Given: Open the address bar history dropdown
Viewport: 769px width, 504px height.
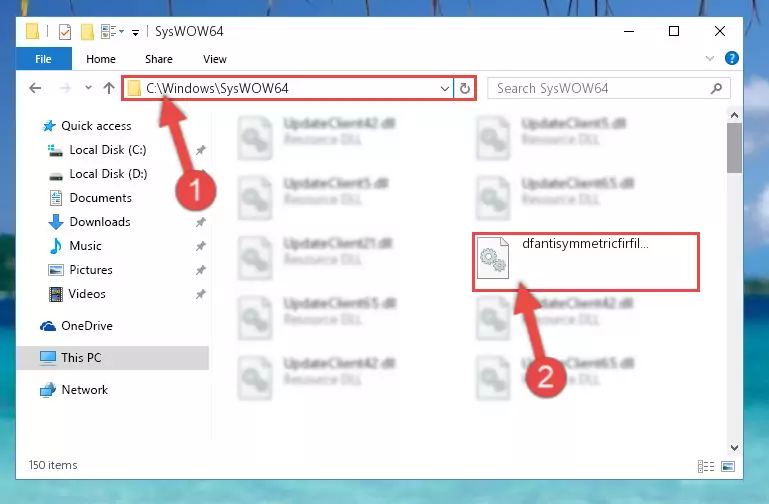Looking at the screenshot, I should point(444,89).
